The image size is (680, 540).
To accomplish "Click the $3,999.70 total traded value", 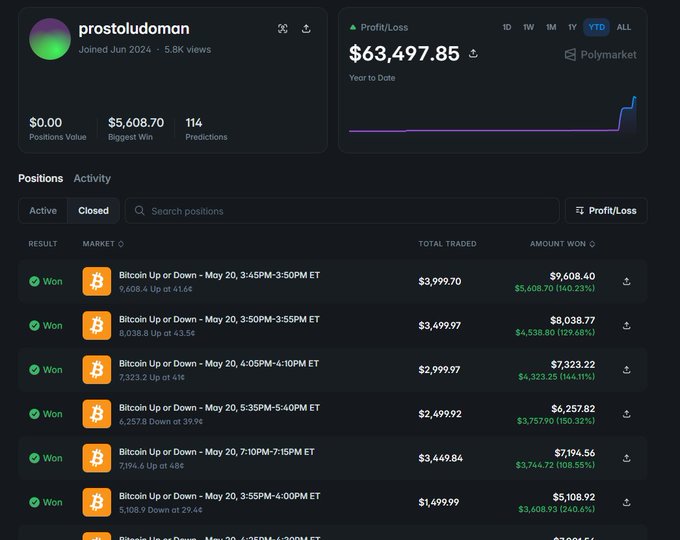I will [x=440, y=281].
